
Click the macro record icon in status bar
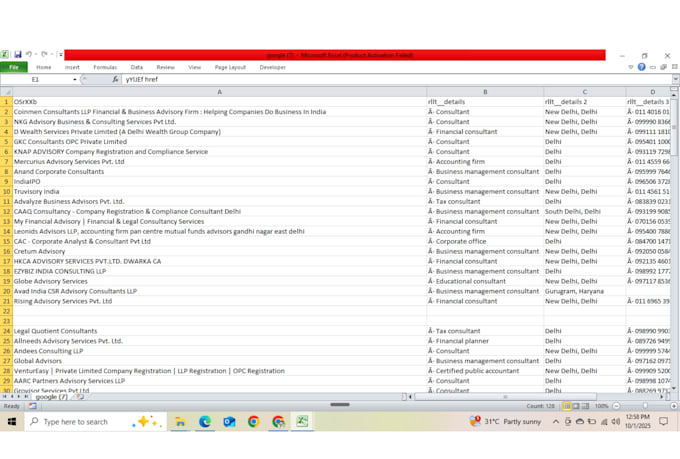point(33,406)
